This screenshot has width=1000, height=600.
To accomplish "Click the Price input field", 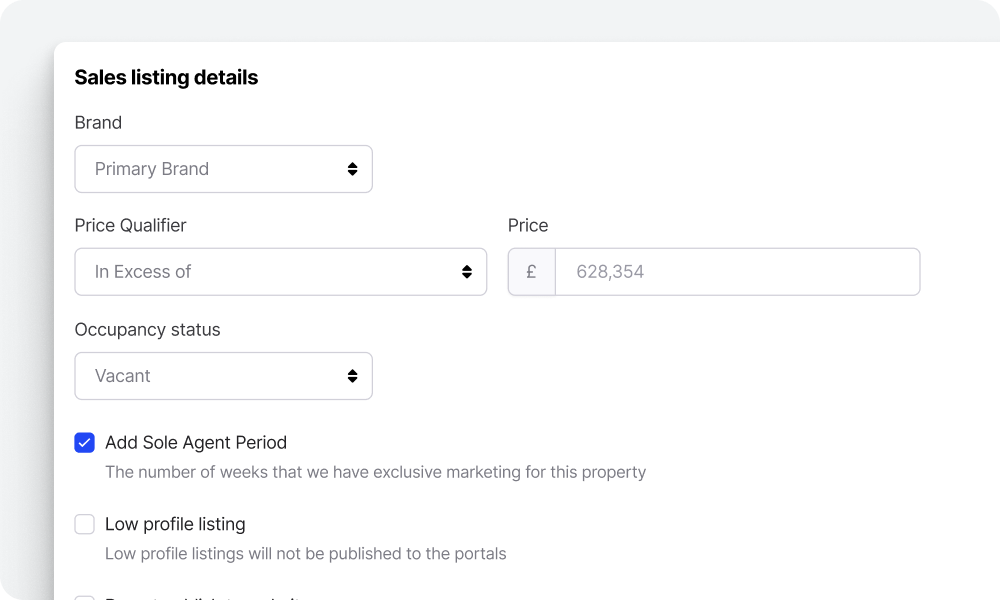I will pyautogui.click(x=737, y=272).
